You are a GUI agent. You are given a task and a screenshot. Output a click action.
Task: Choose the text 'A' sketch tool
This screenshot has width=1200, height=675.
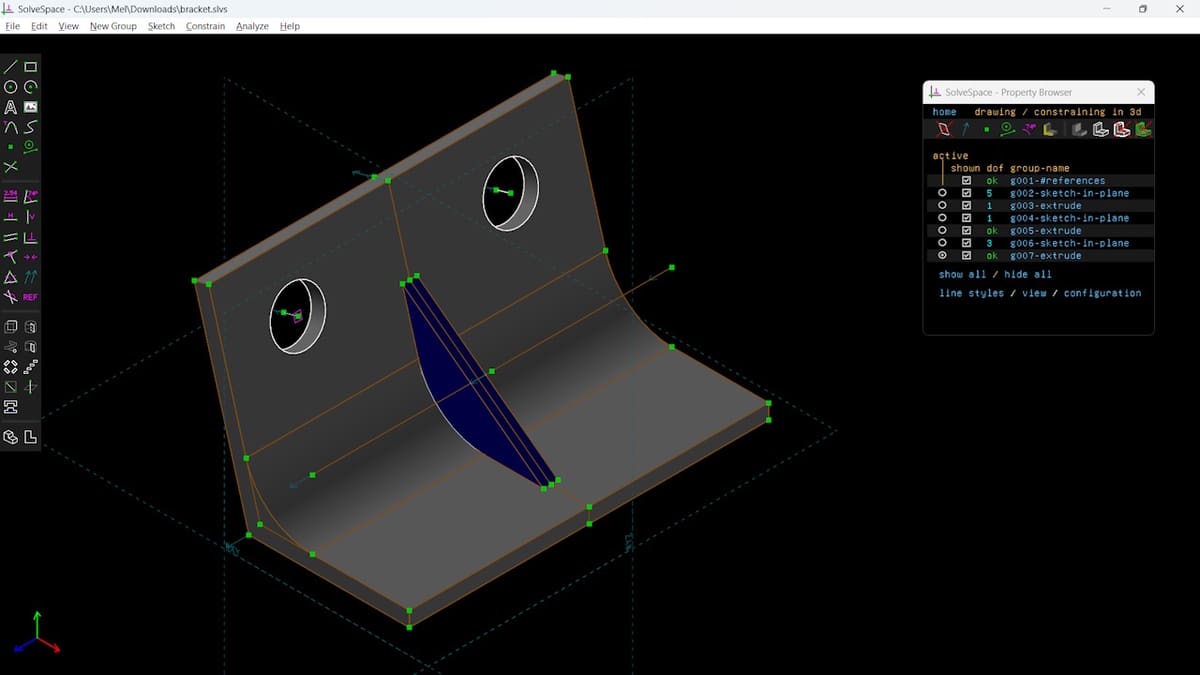coord(11,107)
